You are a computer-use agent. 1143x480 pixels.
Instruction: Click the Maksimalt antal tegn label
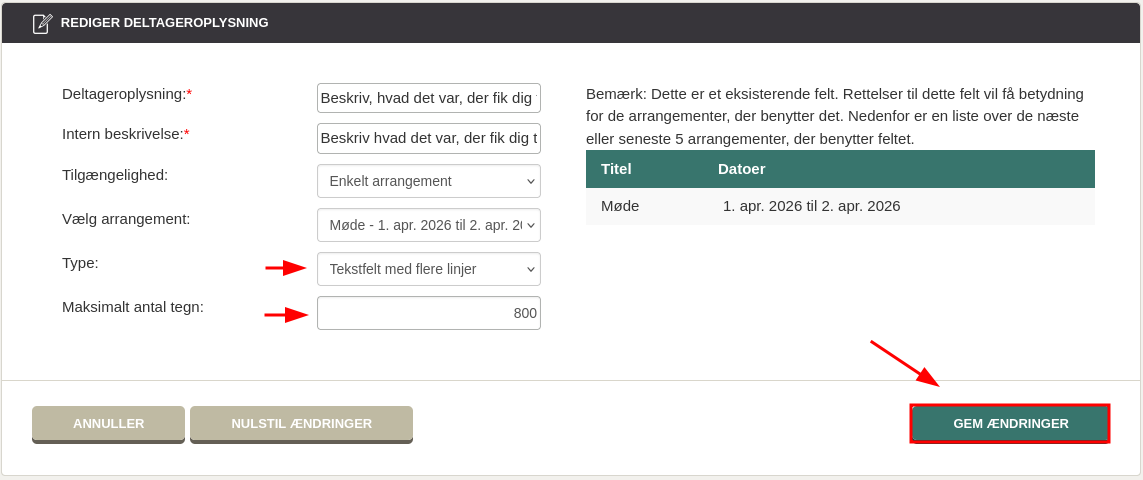pyautogui.click(x=133, y=307)
